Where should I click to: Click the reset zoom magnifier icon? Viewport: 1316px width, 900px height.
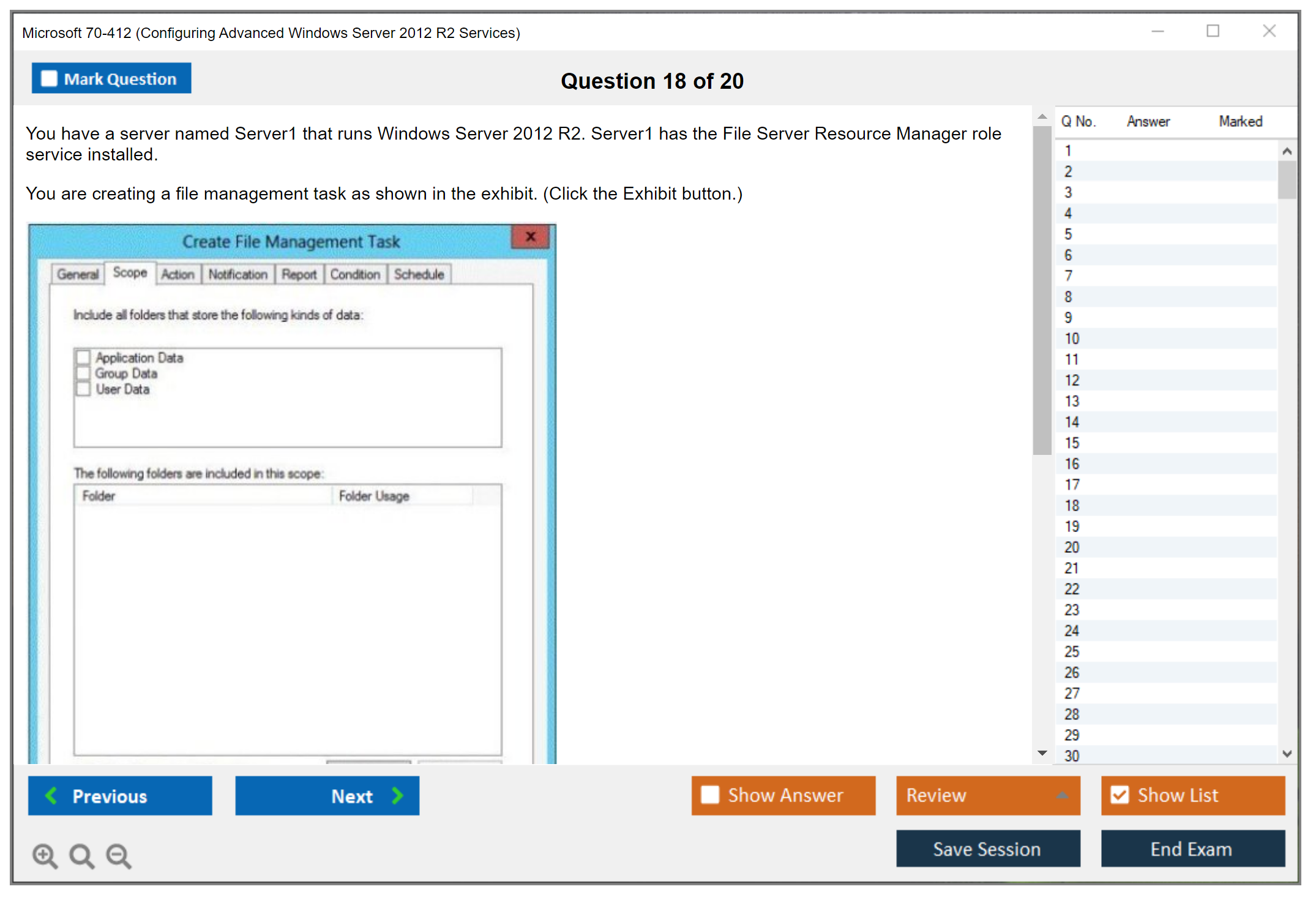coord(81,855)
